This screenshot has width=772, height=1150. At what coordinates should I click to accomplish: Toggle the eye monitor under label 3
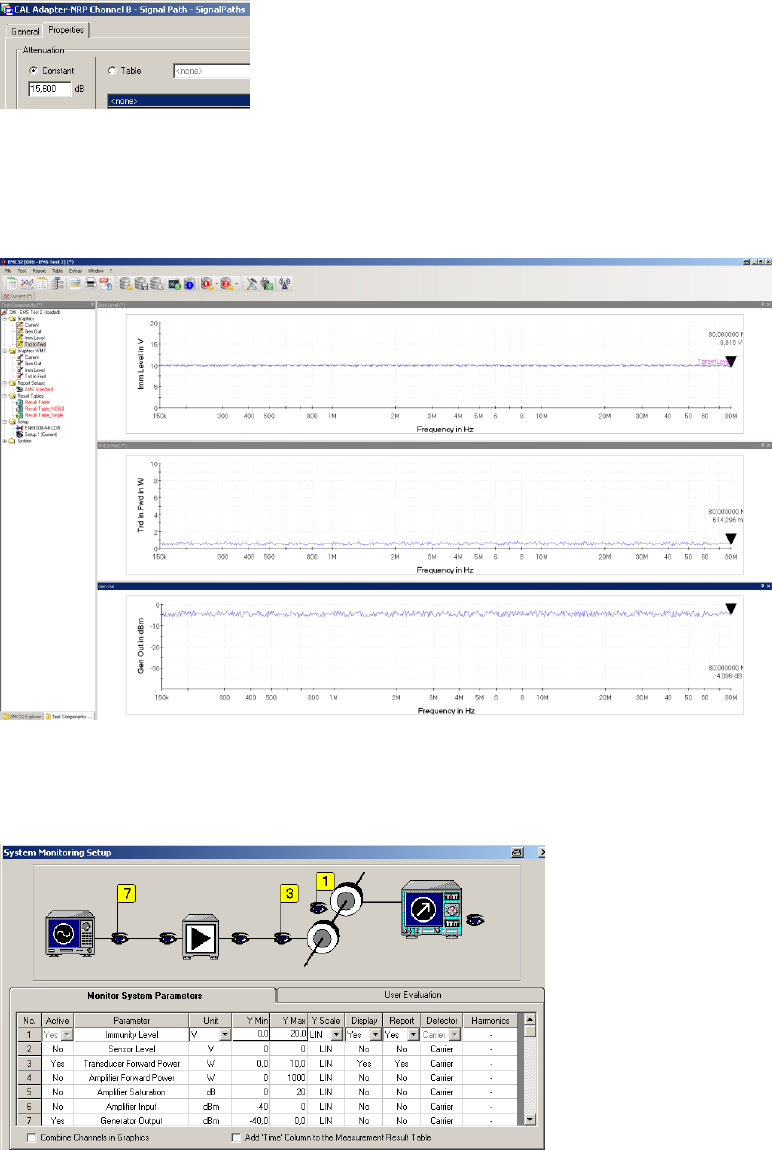click(282, 937)
